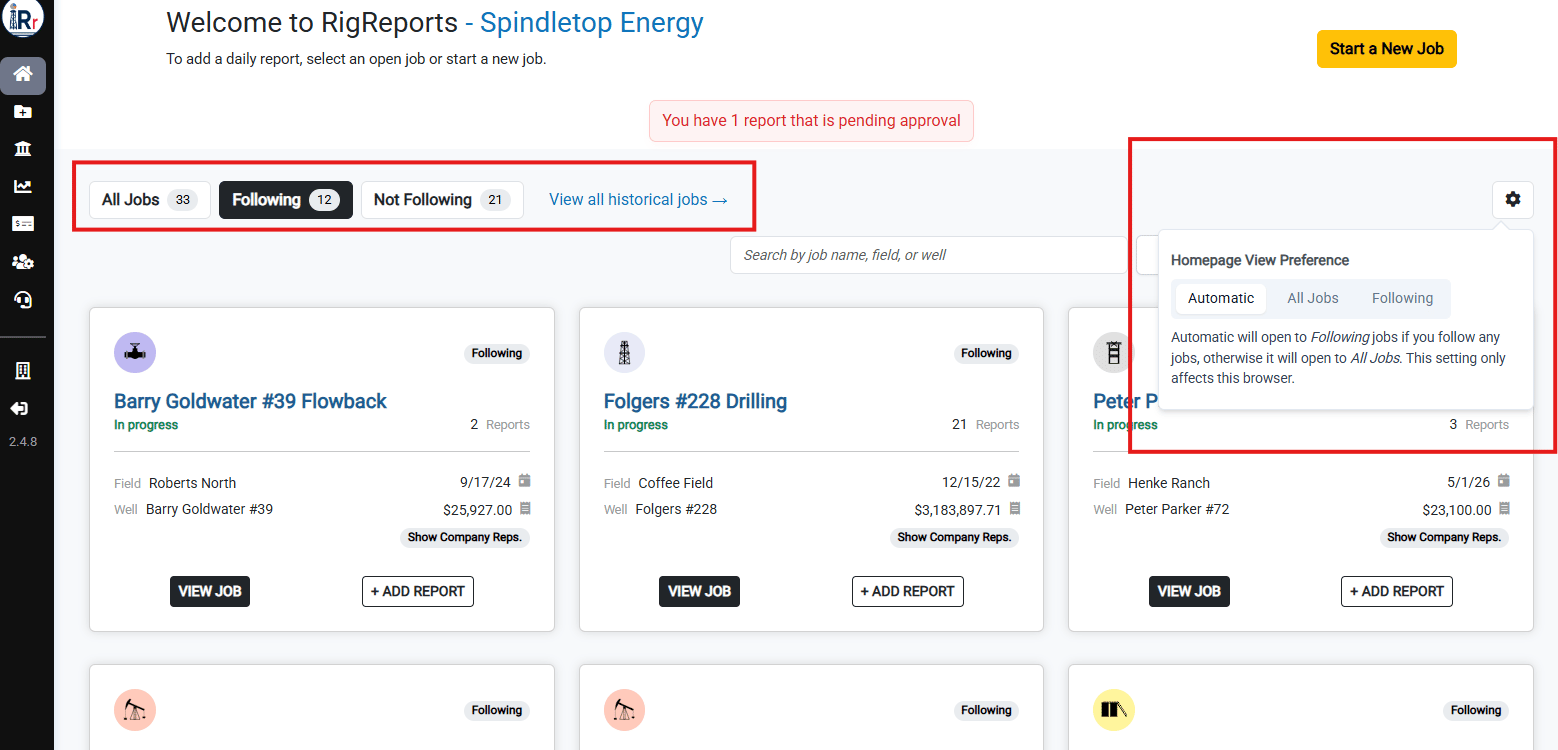Open the users settings sidebar icon
This screenshot has height=750, width=1558.
(x=22, y=262)
